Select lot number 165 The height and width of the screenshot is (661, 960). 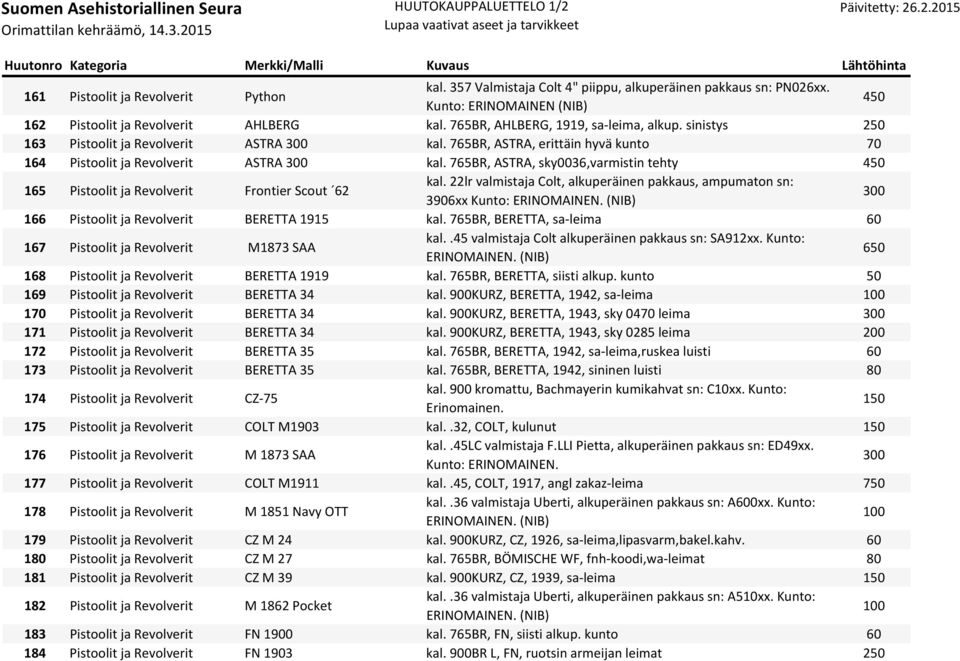point(35,191)
